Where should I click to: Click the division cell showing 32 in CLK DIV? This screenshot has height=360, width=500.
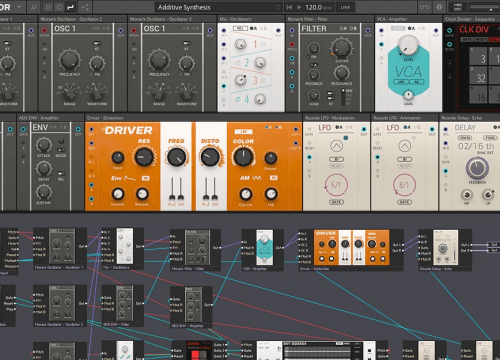coord(478,75)
